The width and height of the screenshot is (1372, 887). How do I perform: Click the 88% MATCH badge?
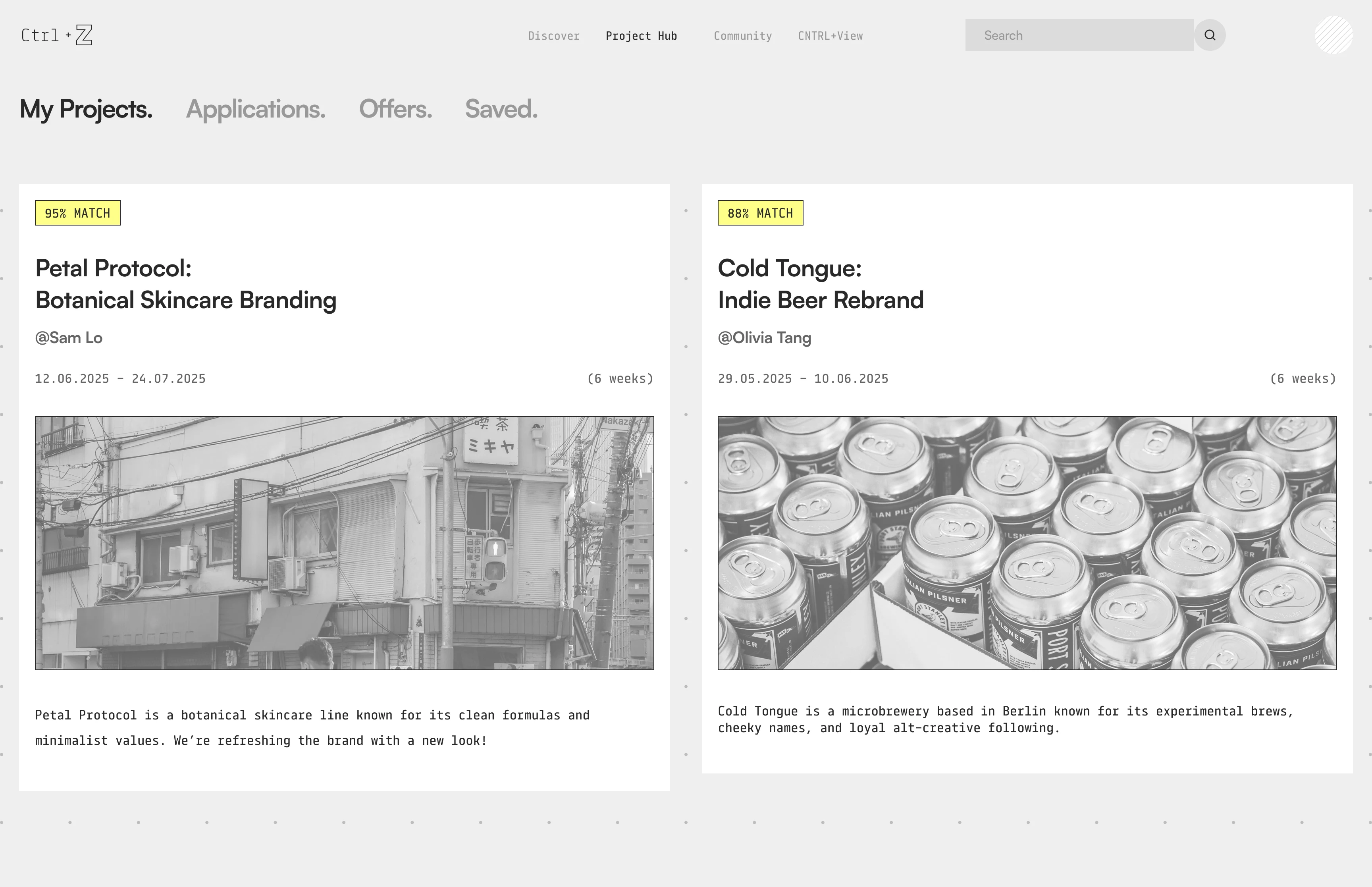tap(760, 213)
